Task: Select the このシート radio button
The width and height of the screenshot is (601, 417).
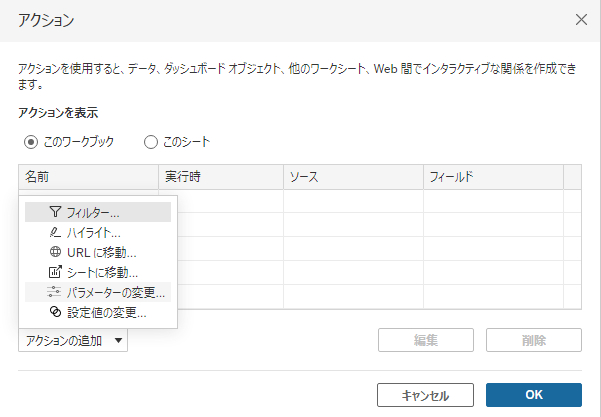Action: [x=152, y=142]
